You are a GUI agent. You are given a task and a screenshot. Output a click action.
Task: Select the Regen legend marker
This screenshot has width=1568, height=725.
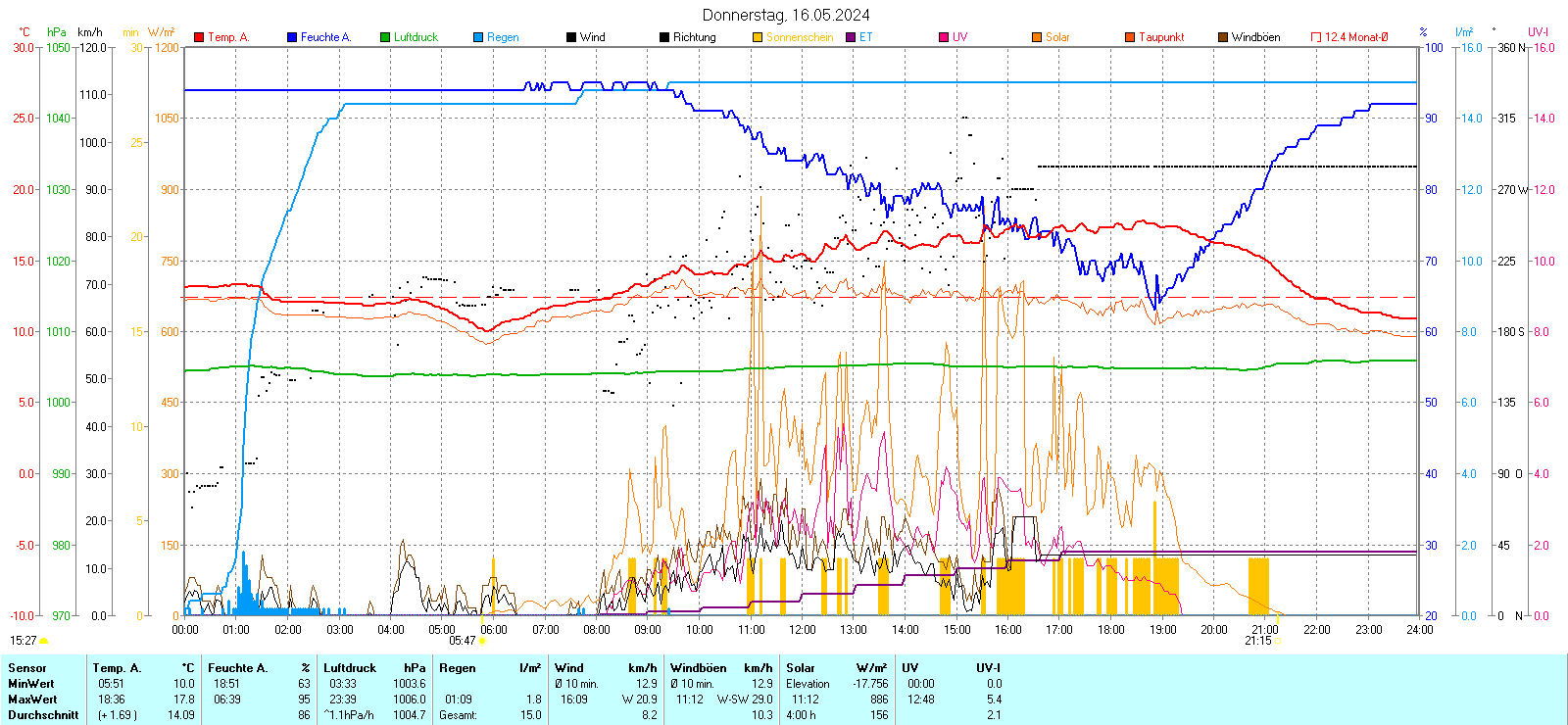478,37
